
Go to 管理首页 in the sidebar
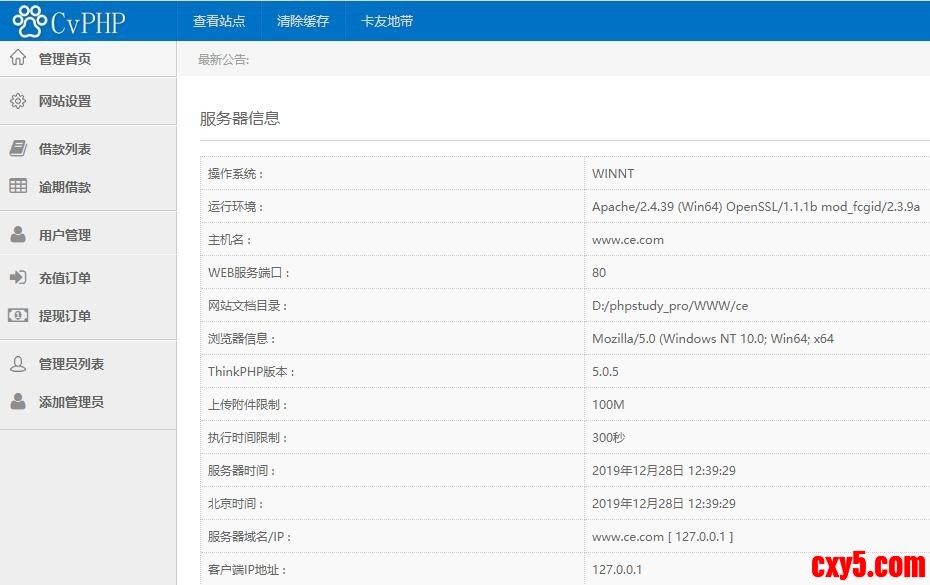pyautogui.click(x=65, y=59)
